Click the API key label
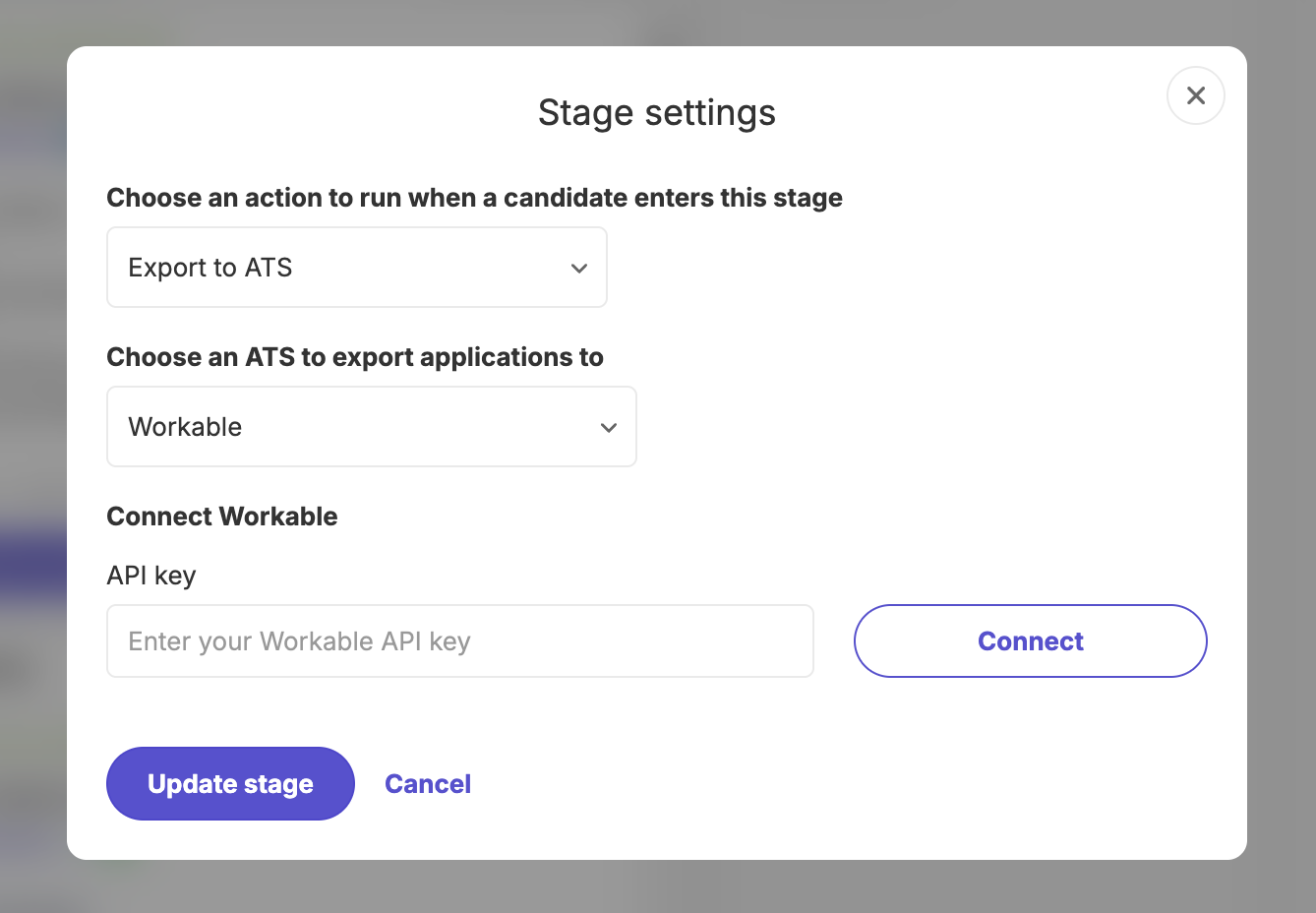The height and width of the screenshot is (913, 1316). pos(151,576)
